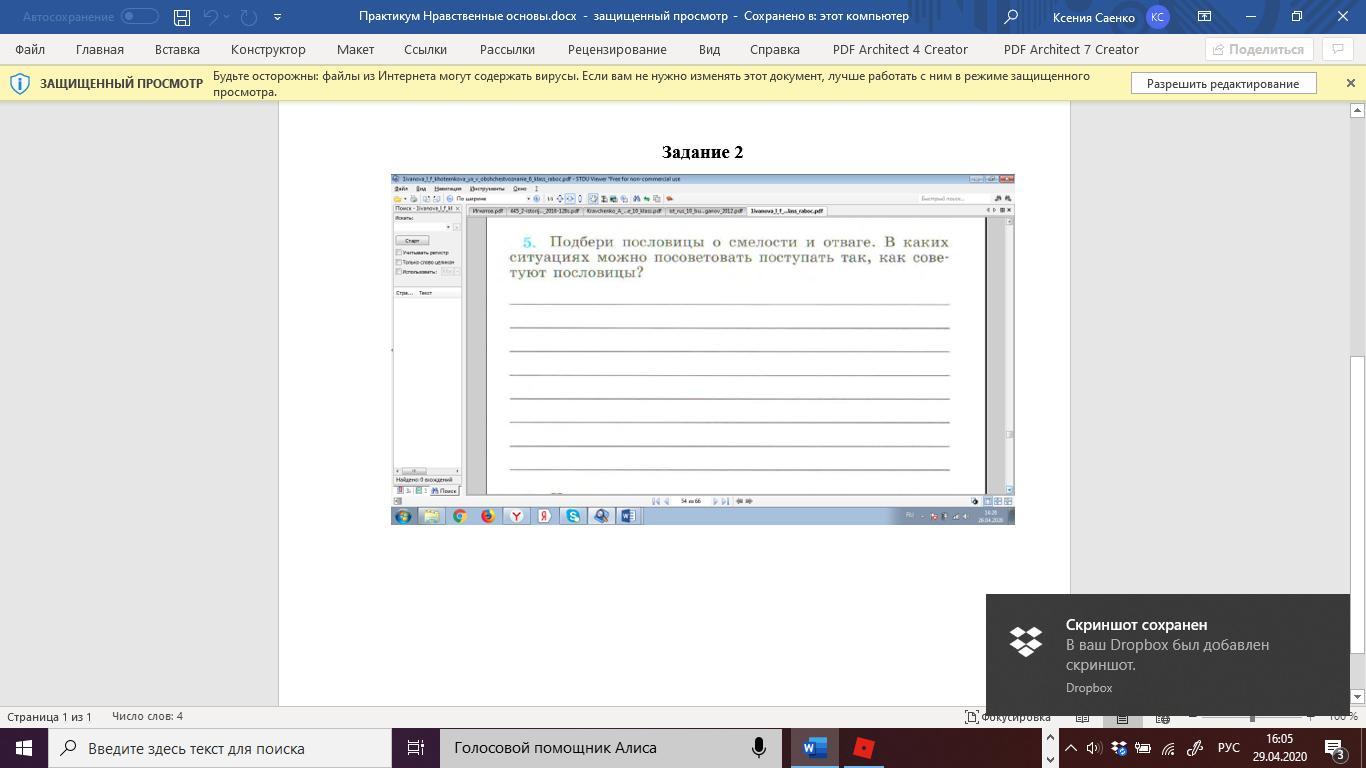
Task: Click the Save icon in title bar
Action: [181, 17]
